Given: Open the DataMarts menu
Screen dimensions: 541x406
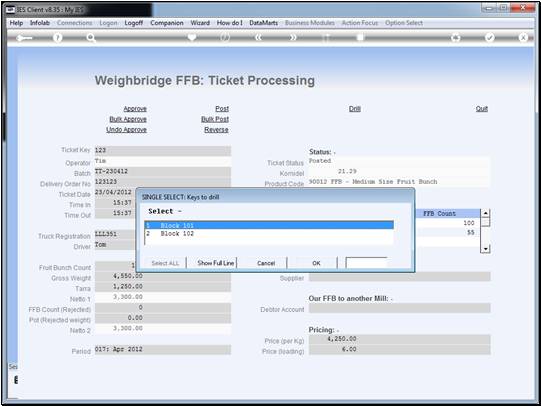Looking at the screenshot, I should click(x=263, y=23).
